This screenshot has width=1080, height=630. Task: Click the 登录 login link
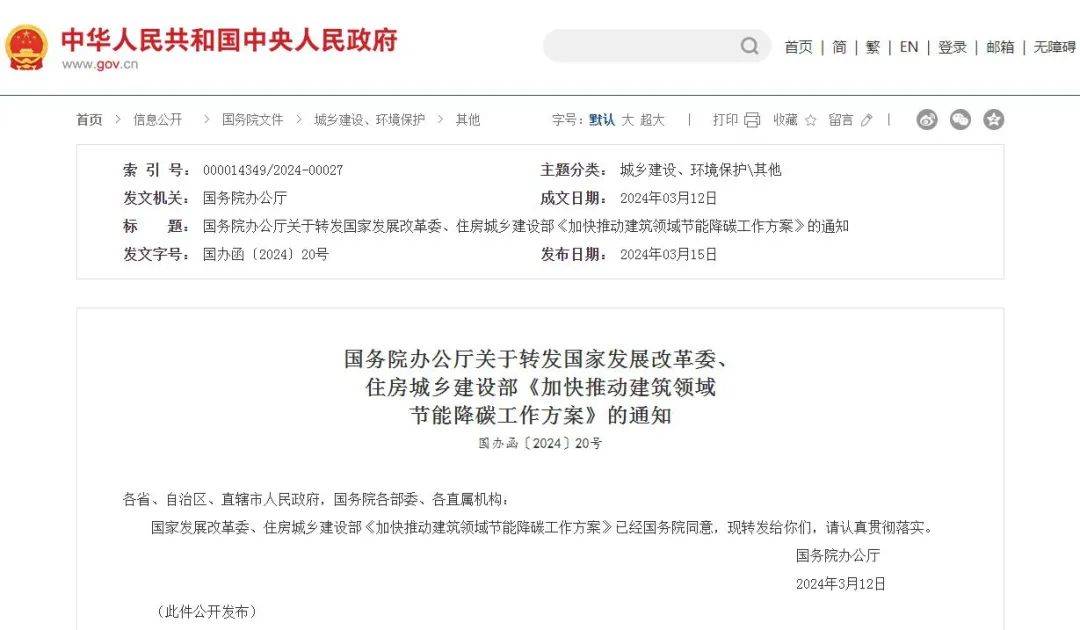tap(953, 47)
